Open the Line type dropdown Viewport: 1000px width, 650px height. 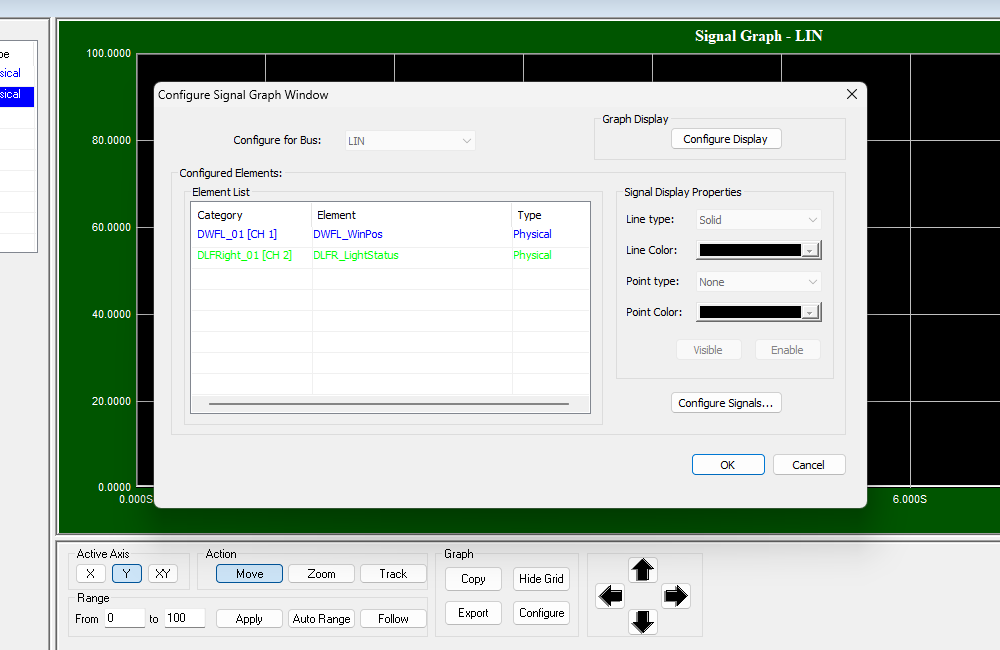(758, 219)
